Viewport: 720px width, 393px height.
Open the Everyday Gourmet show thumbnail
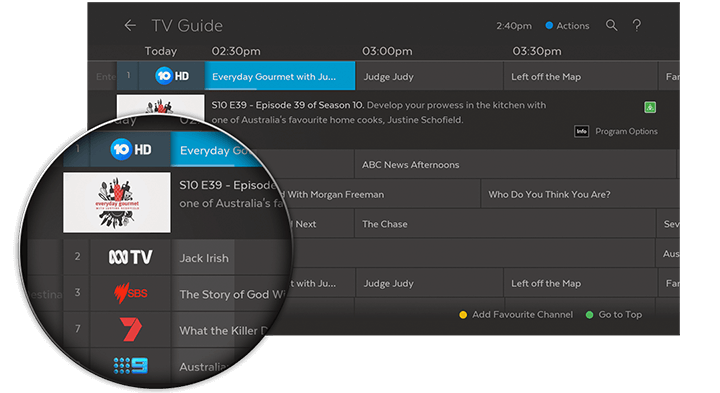pyautogui.click(x=117, y=202)
